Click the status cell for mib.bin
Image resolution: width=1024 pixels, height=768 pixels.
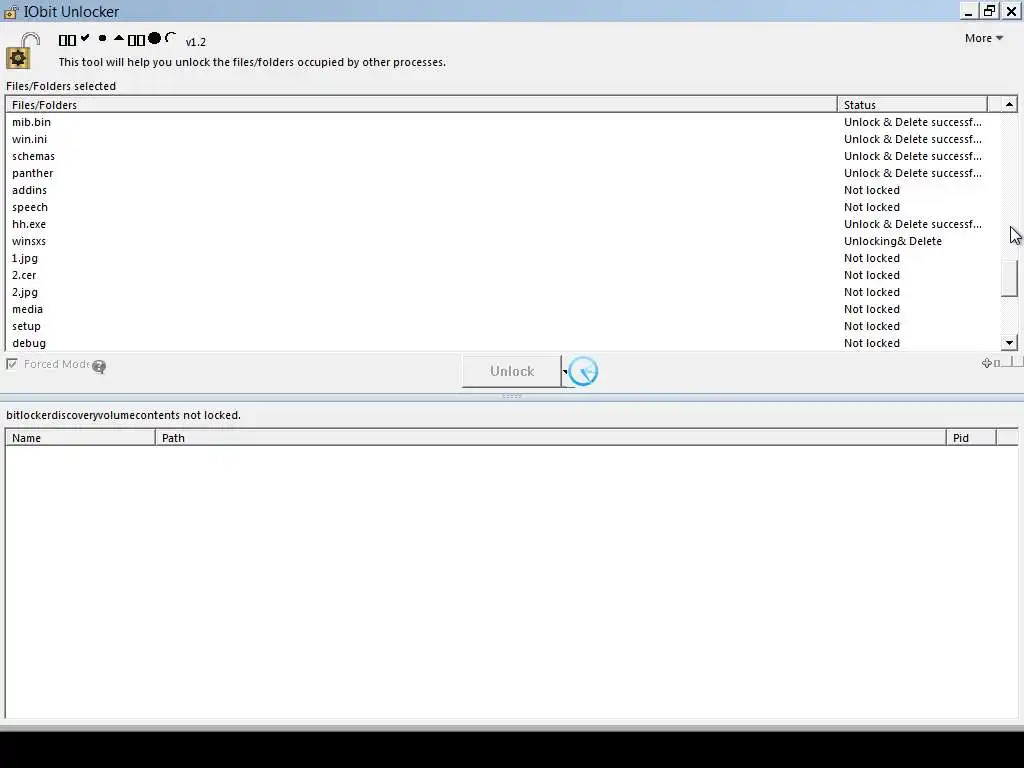pos(912,122)
